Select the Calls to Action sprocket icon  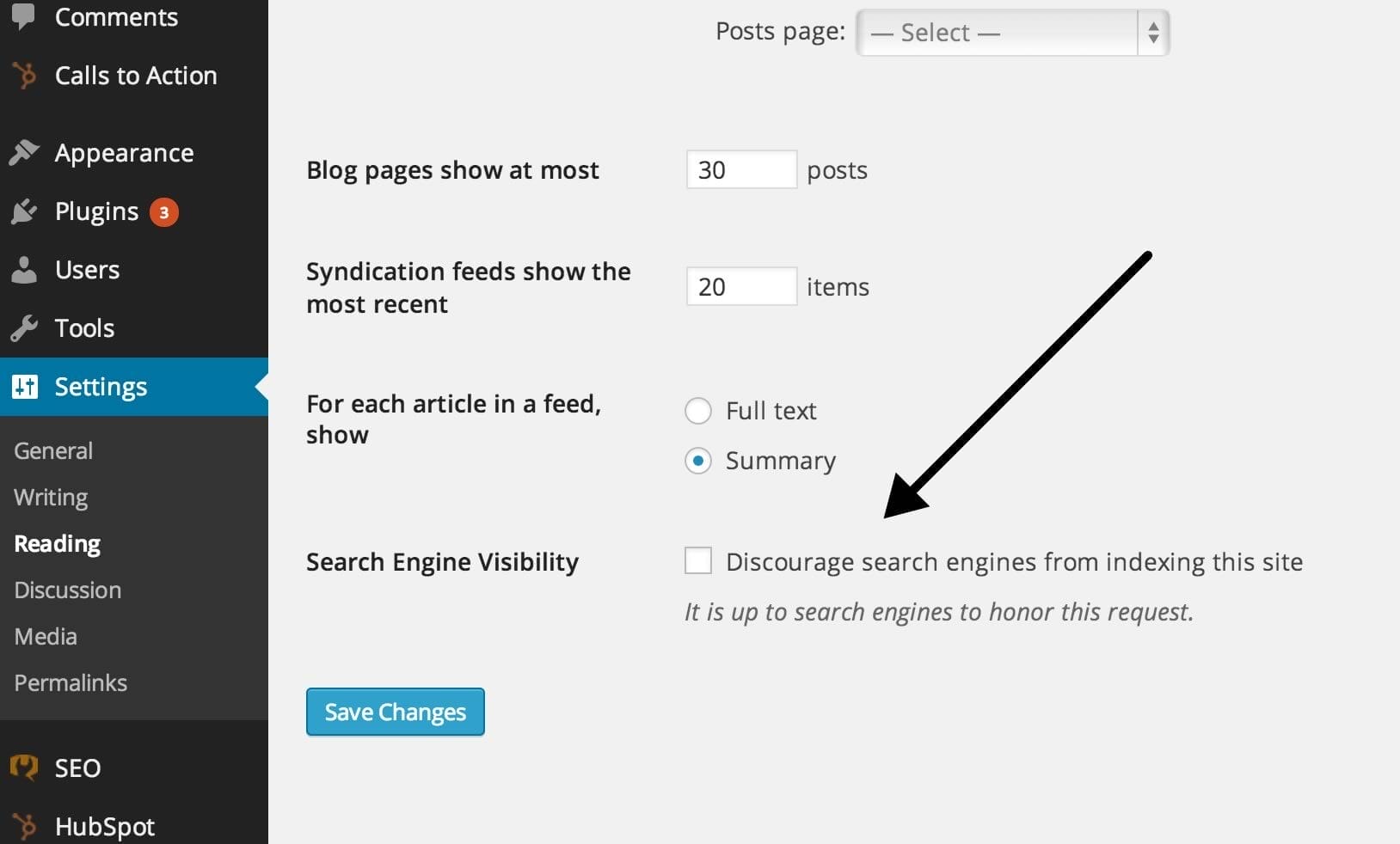[26, 76]
